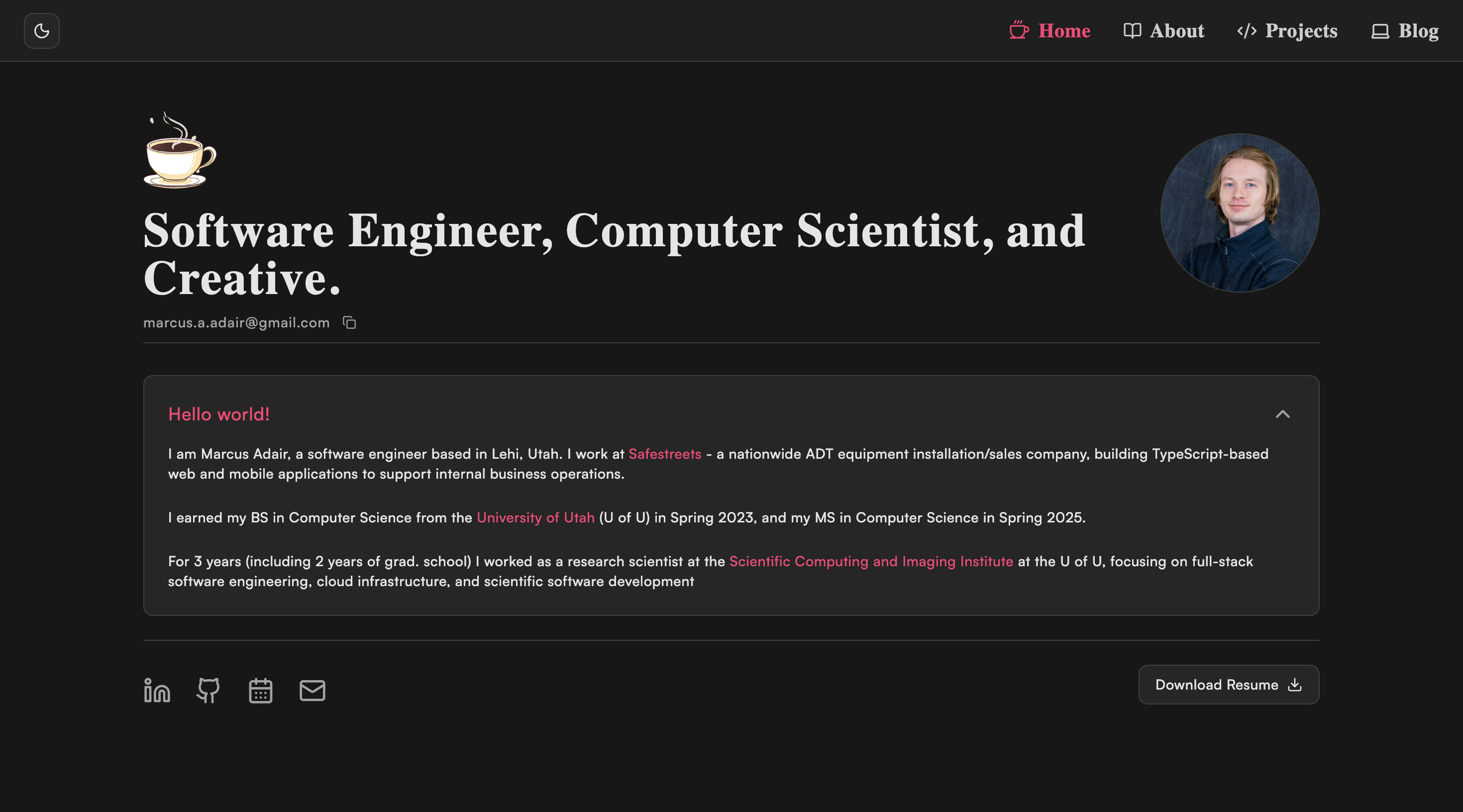Click the download arrow icon in Resume button
Screen dimensions: 1463x812
(1295, 685)
